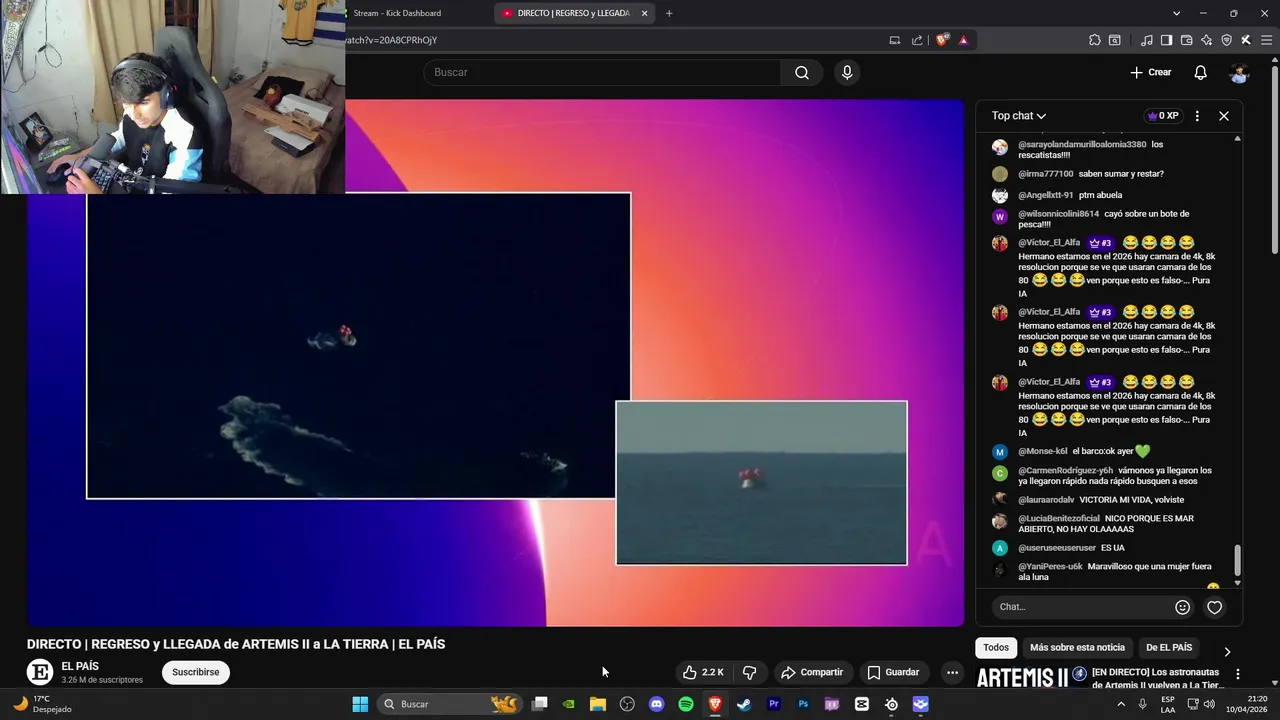Open File Explorer from the taskbar
The image size is (1280, 720).
coord(598,704)
